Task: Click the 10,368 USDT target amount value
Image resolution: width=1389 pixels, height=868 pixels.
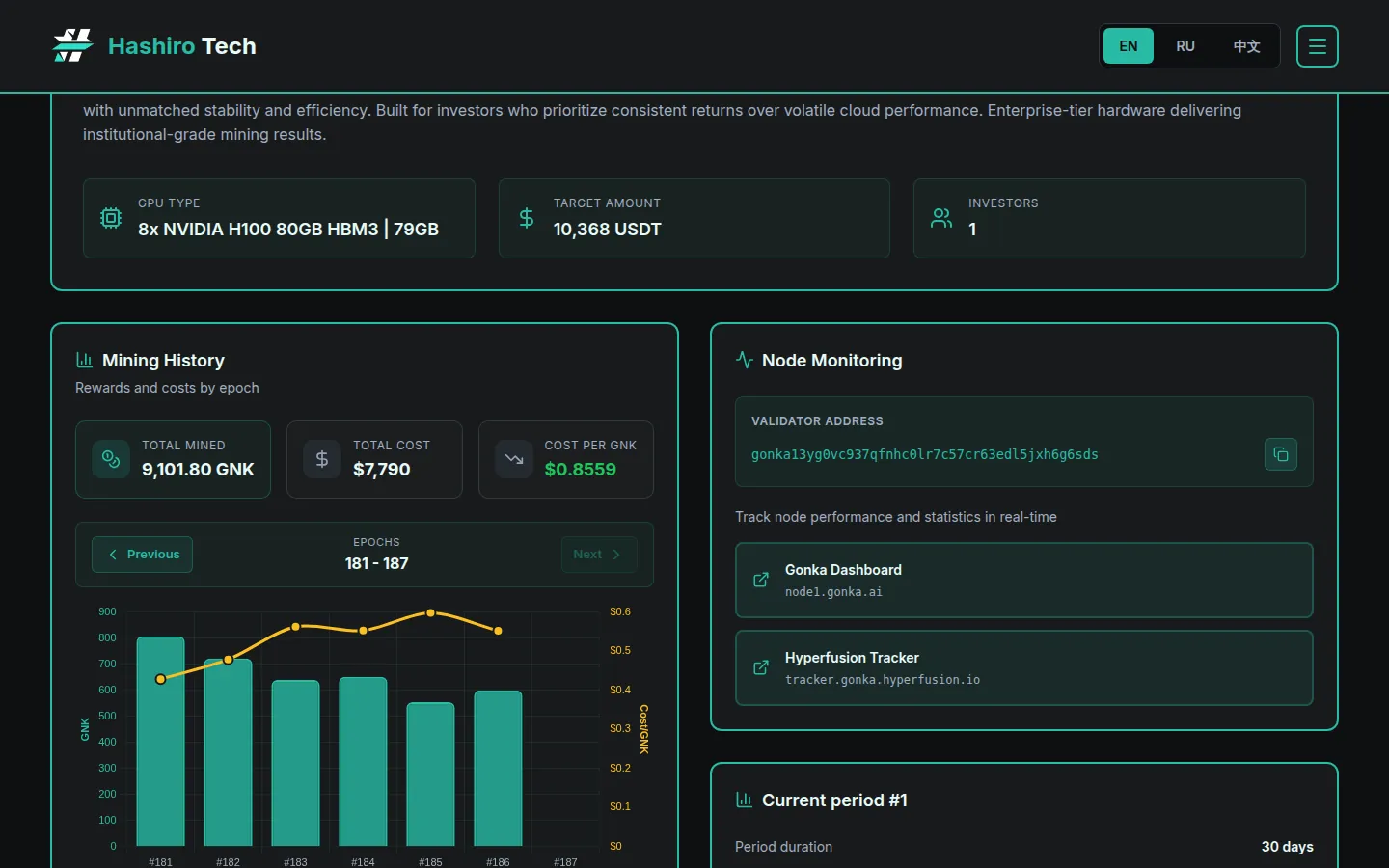Action: [x=608, y=230]
